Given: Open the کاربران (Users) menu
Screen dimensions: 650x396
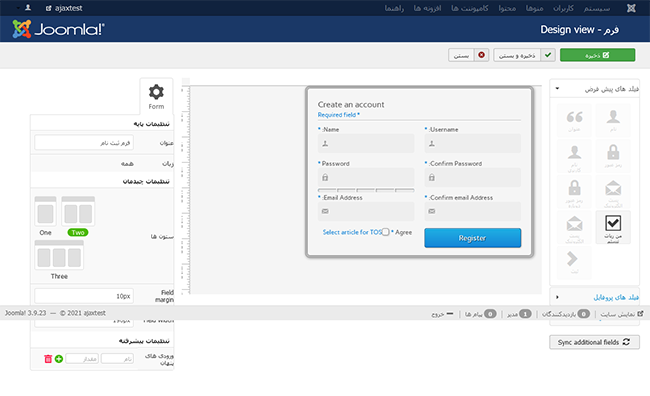Looking at the screenshot, I should 563,8.
